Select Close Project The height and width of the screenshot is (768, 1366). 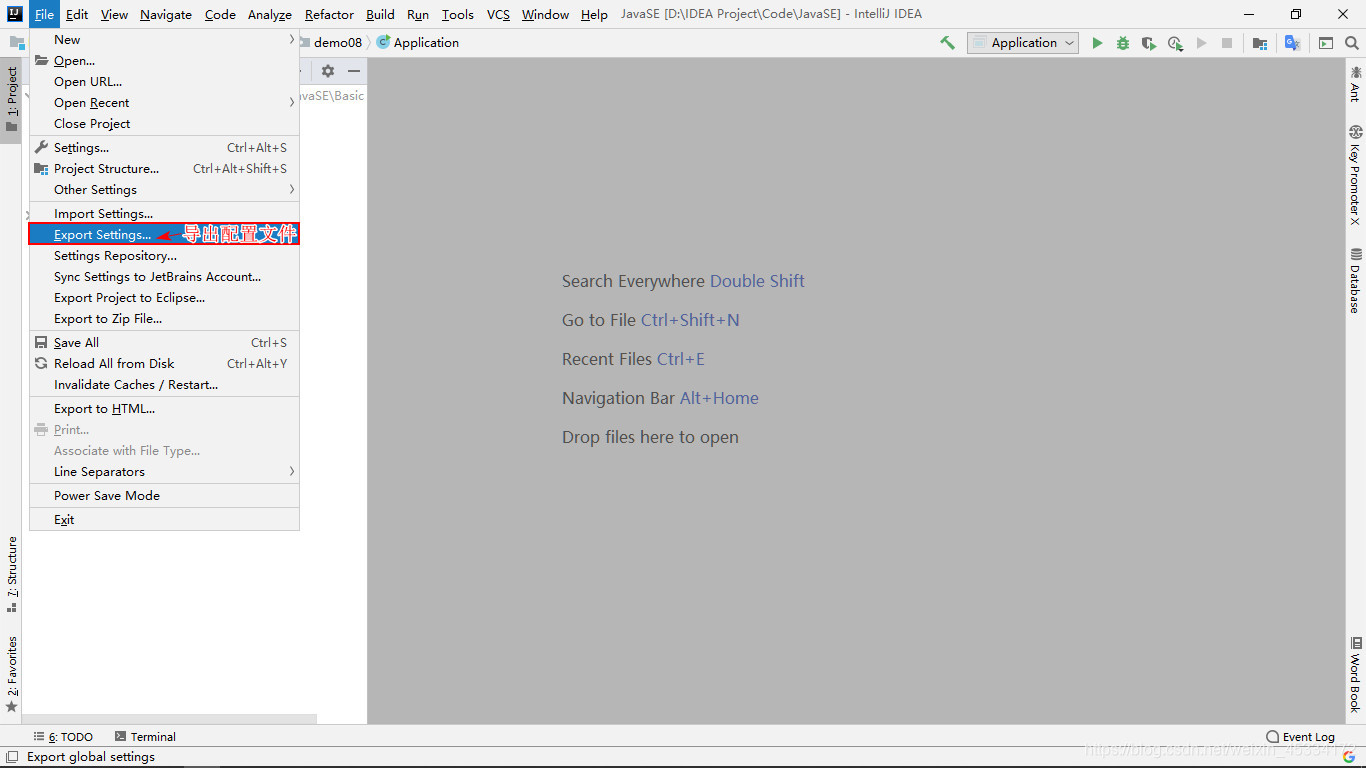(164, 124)
